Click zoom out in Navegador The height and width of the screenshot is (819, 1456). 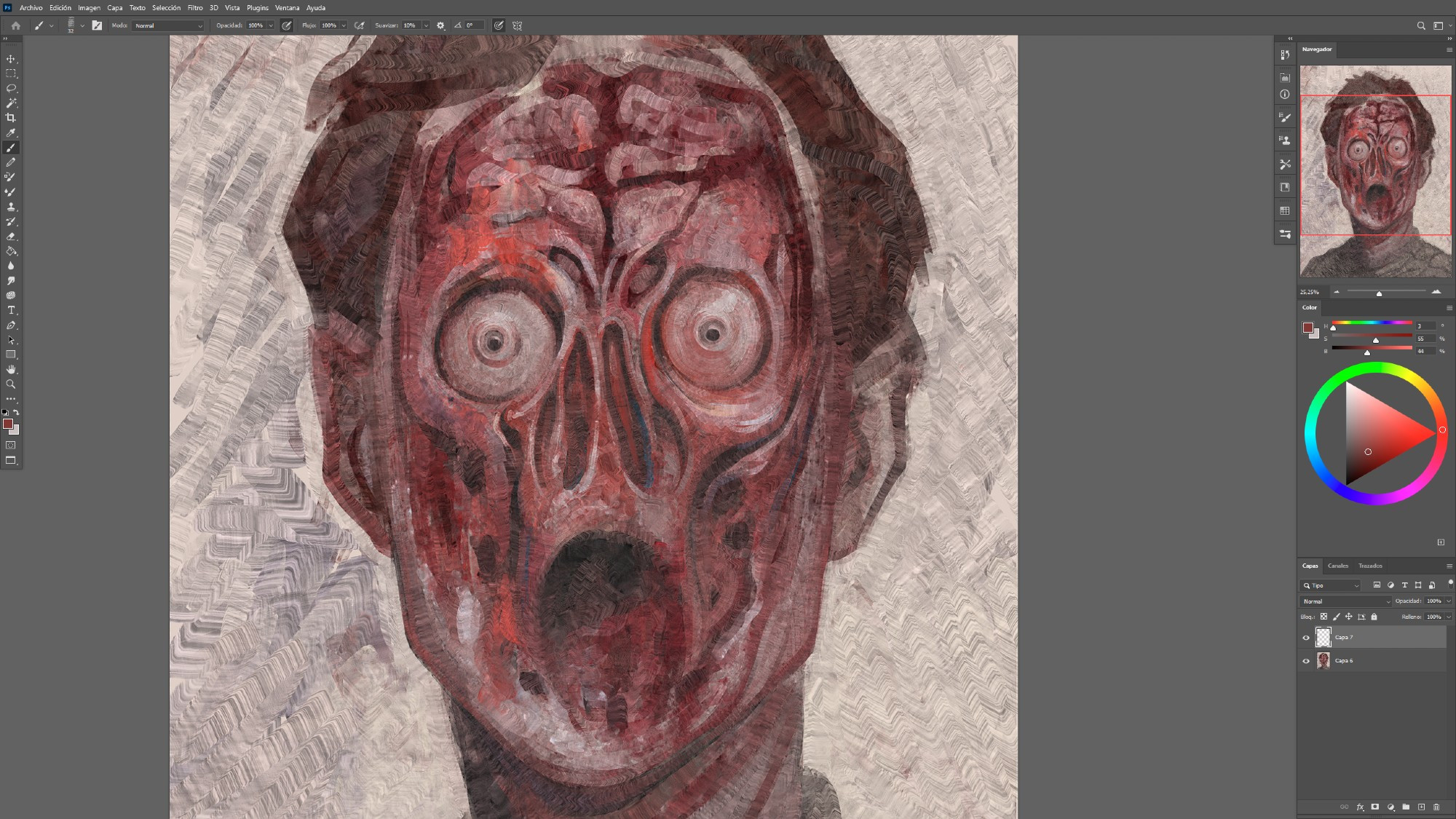point(1337,291)
